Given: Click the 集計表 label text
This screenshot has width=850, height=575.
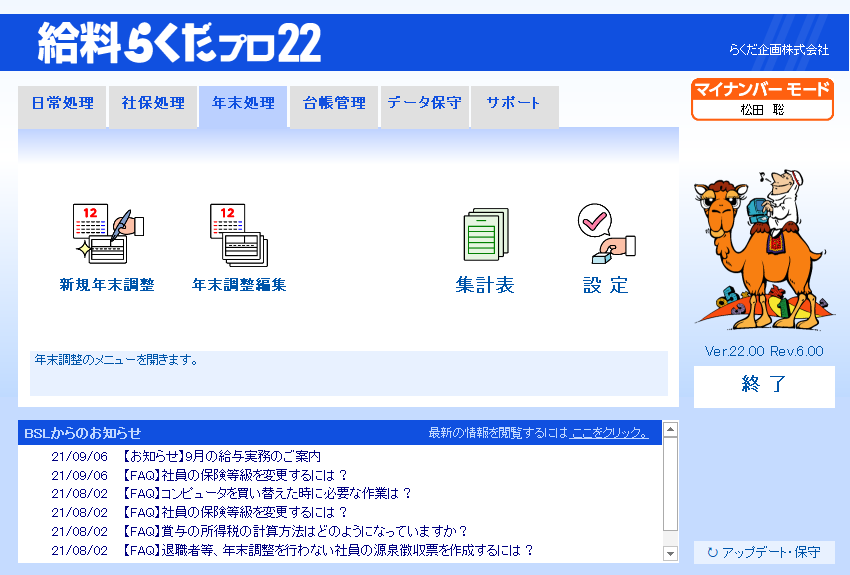Looking at the screenshot, I should point(485,285).
